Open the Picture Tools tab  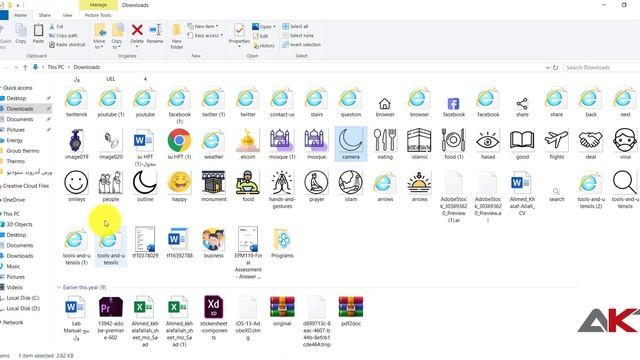coord(98,15)
